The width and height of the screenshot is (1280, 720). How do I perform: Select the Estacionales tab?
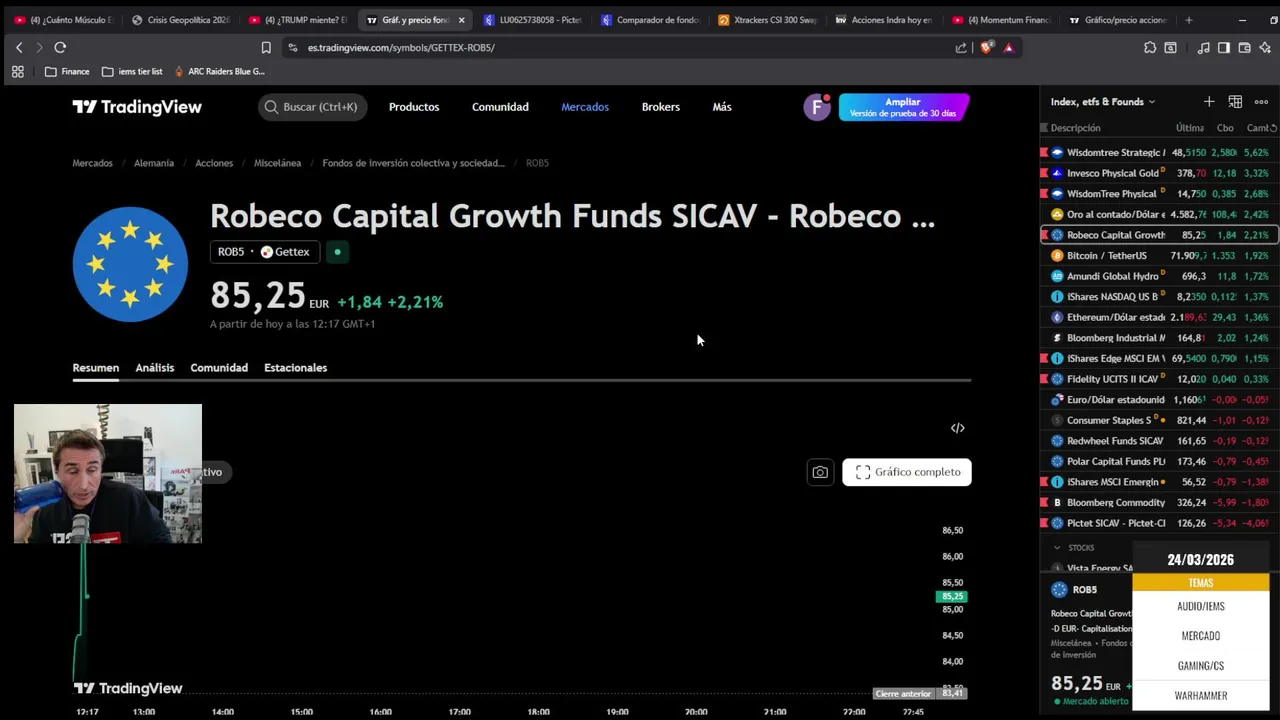click(x=295, y=368)
